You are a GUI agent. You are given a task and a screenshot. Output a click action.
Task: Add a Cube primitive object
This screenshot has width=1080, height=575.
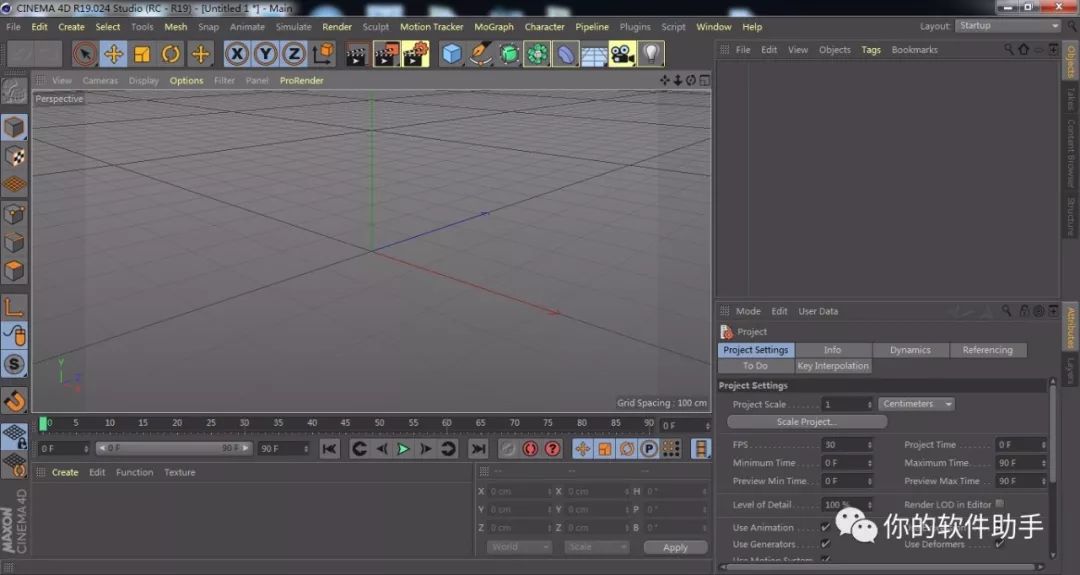pos(451,54)
